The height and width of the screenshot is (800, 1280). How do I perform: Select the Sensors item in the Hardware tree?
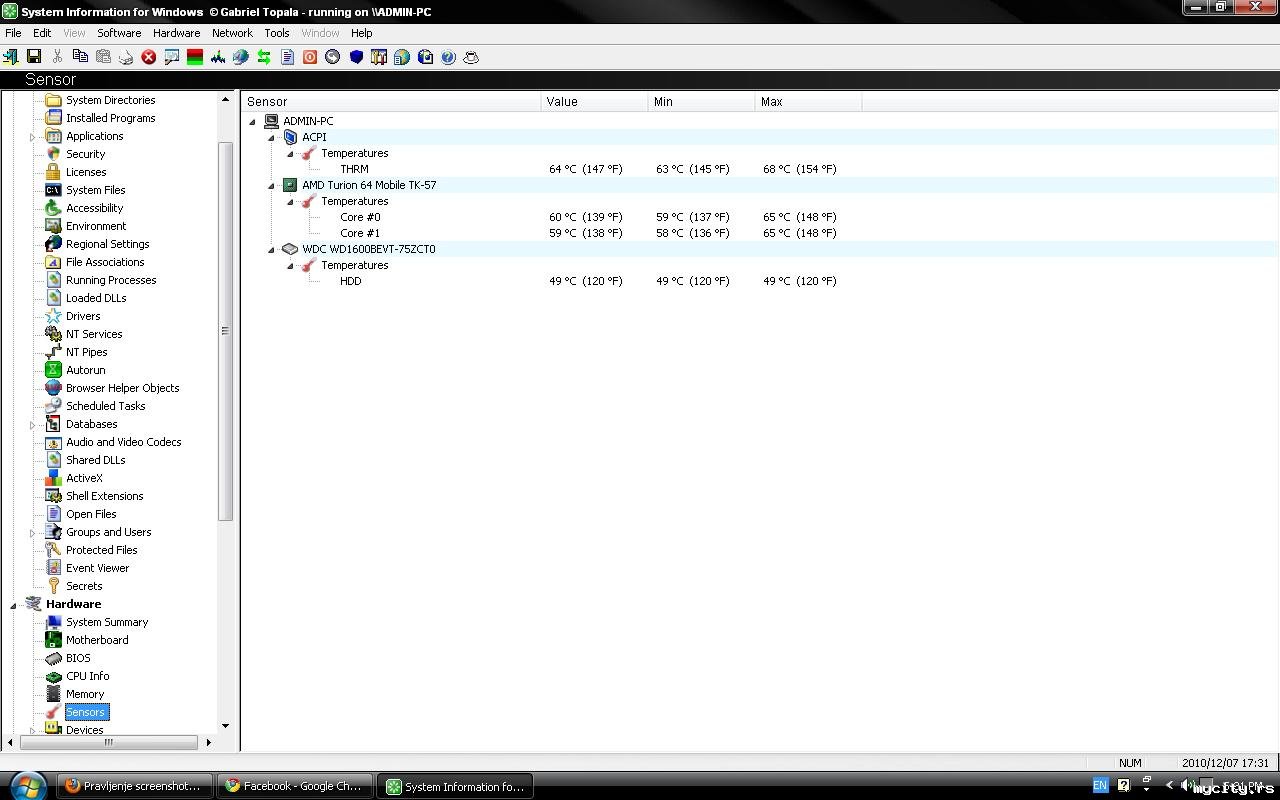[x=86, y=712]
